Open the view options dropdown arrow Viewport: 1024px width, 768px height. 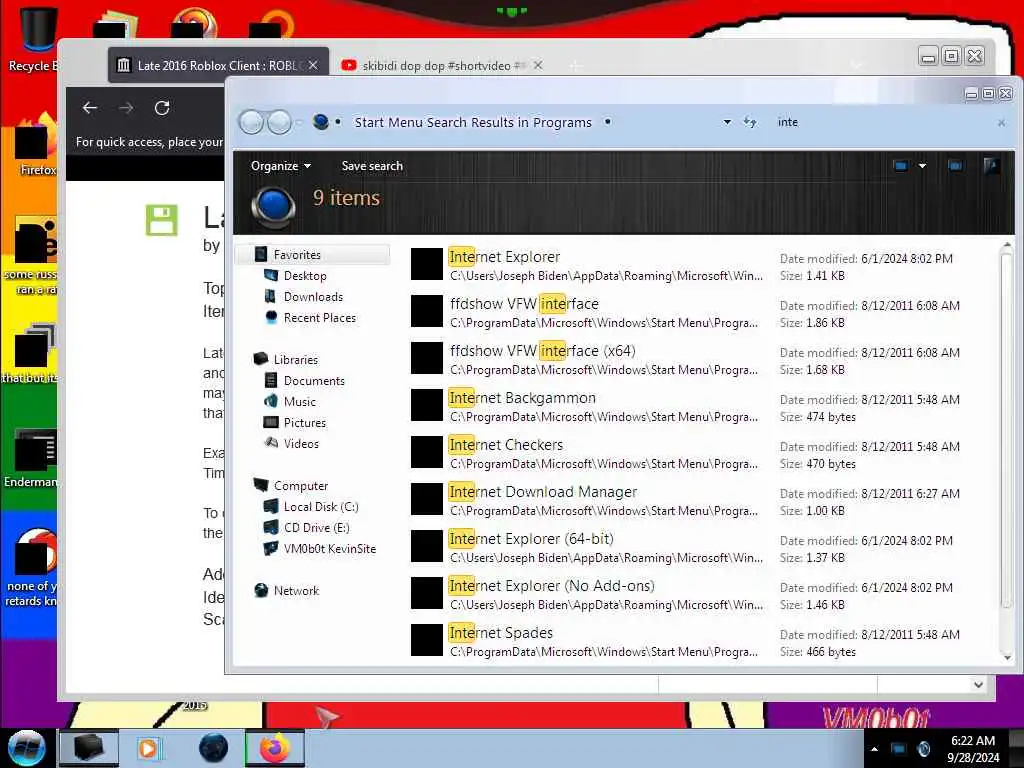point(922,166)
